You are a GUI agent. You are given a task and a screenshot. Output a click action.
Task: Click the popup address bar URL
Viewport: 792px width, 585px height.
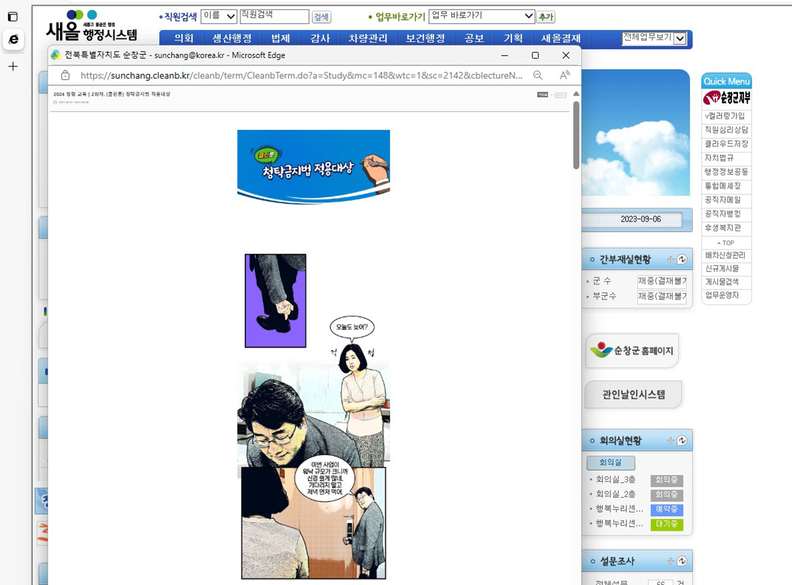pos(301,75)
